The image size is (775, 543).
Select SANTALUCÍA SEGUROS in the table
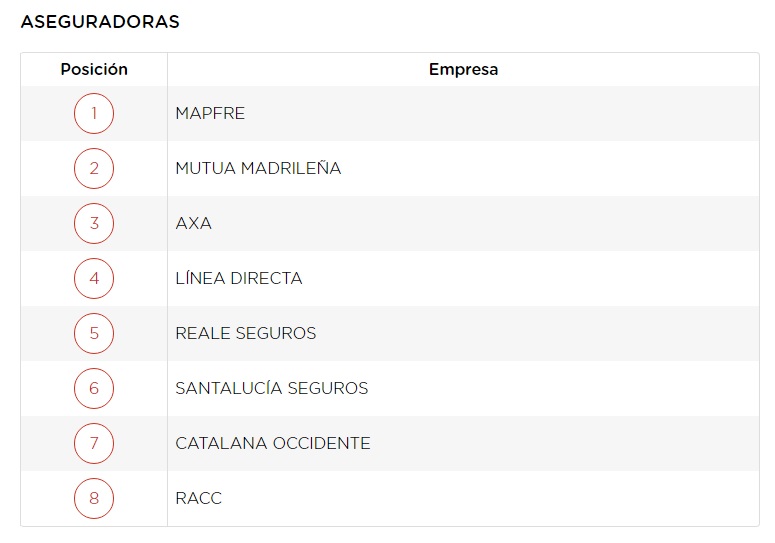(x=271, y=388)
